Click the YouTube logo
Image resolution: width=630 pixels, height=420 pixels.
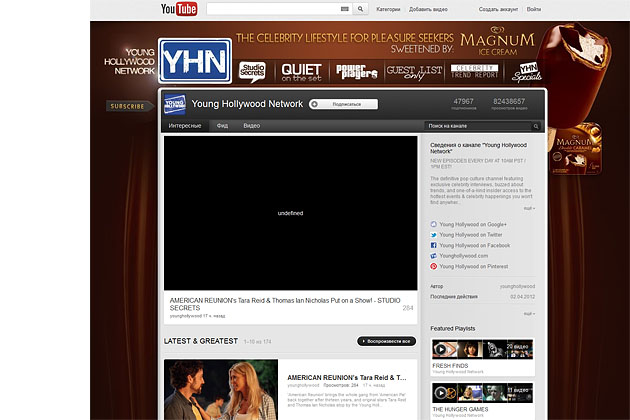coord(178,10)
